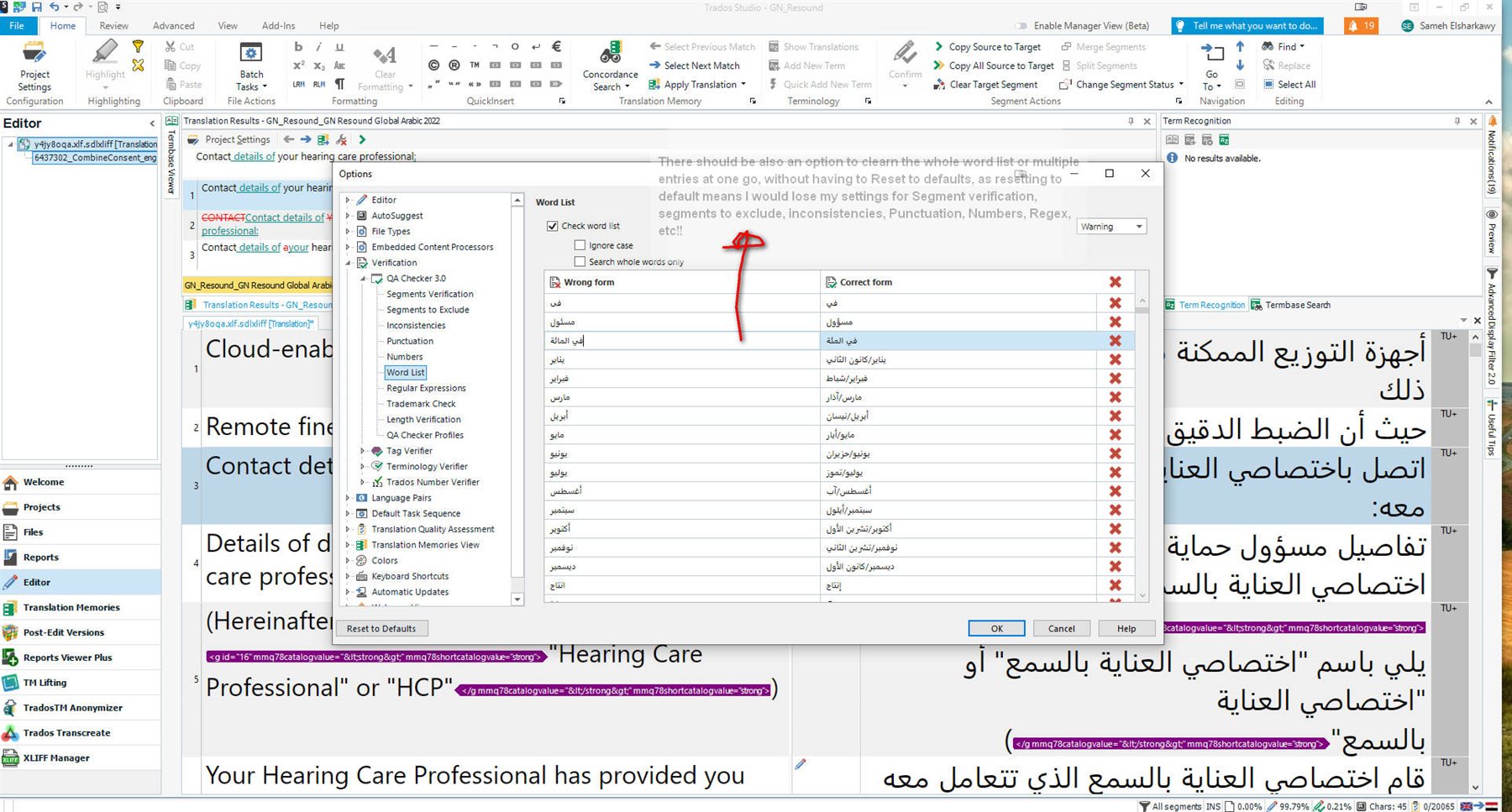Enable the Ignore case checkbox
Image resolution: width=1512 pixels, height=812 pixels.
(580, 245)
